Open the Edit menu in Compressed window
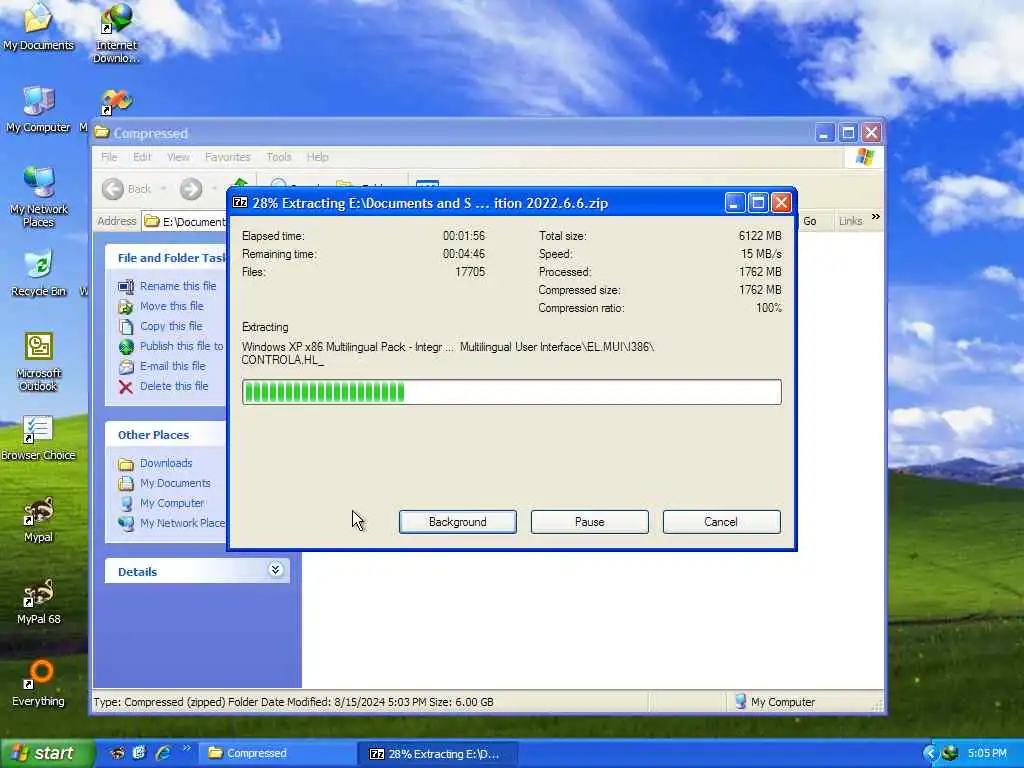This screenshot has height=768, width=1024. pos(142,157)
